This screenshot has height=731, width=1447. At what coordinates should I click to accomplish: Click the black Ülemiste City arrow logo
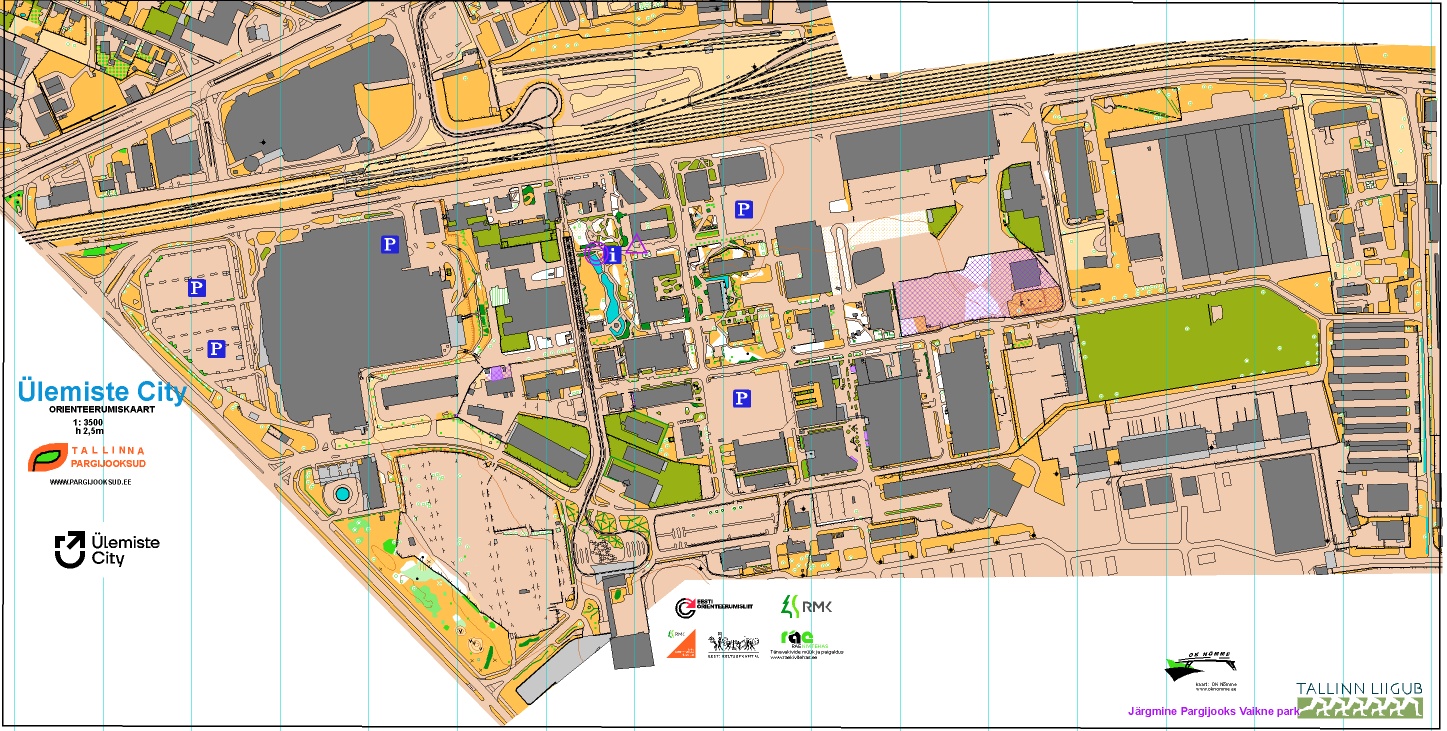(69, 550)
